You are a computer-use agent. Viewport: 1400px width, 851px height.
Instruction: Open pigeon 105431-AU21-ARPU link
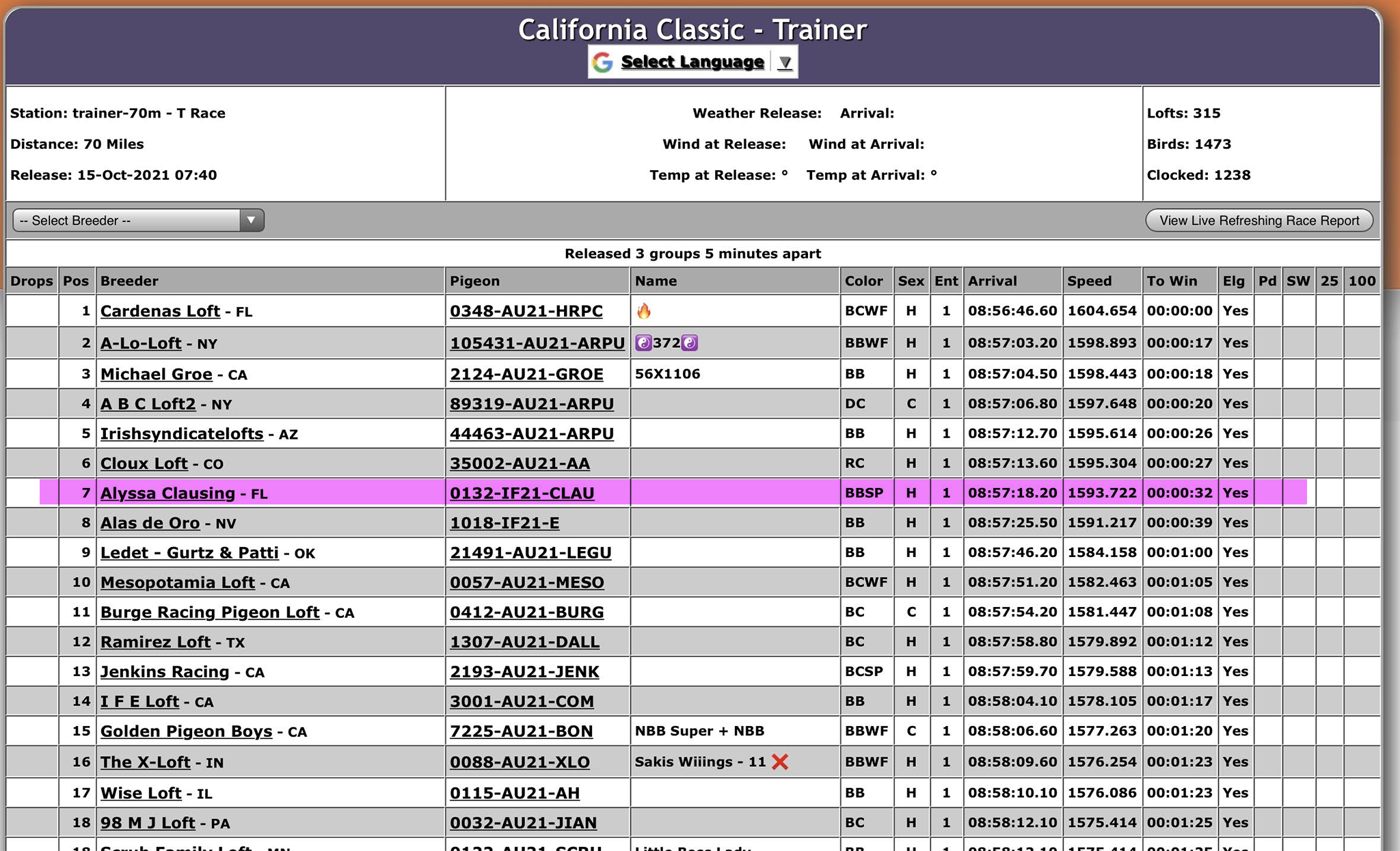(537, 343)
